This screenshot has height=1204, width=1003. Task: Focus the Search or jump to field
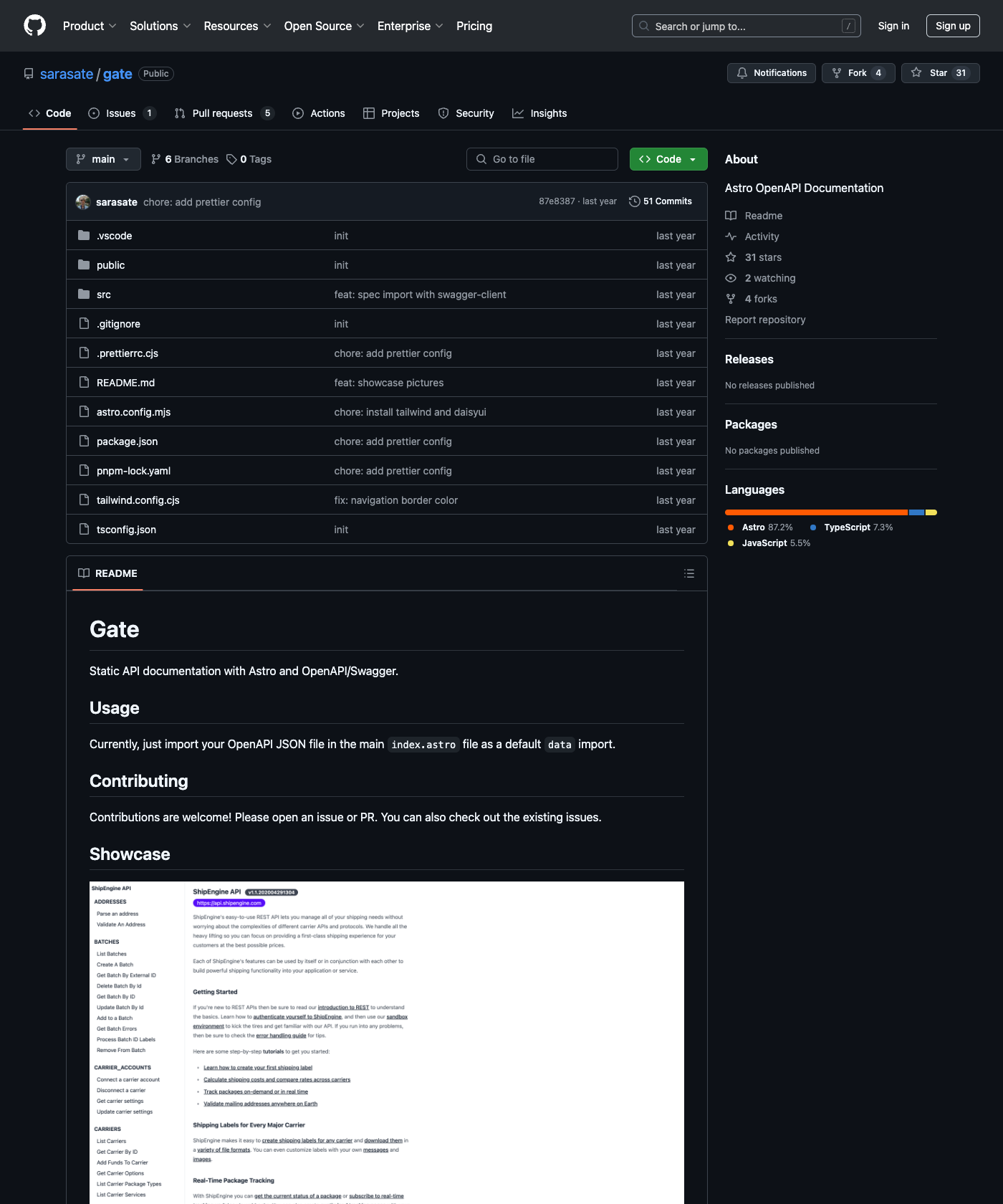[747, 26]
